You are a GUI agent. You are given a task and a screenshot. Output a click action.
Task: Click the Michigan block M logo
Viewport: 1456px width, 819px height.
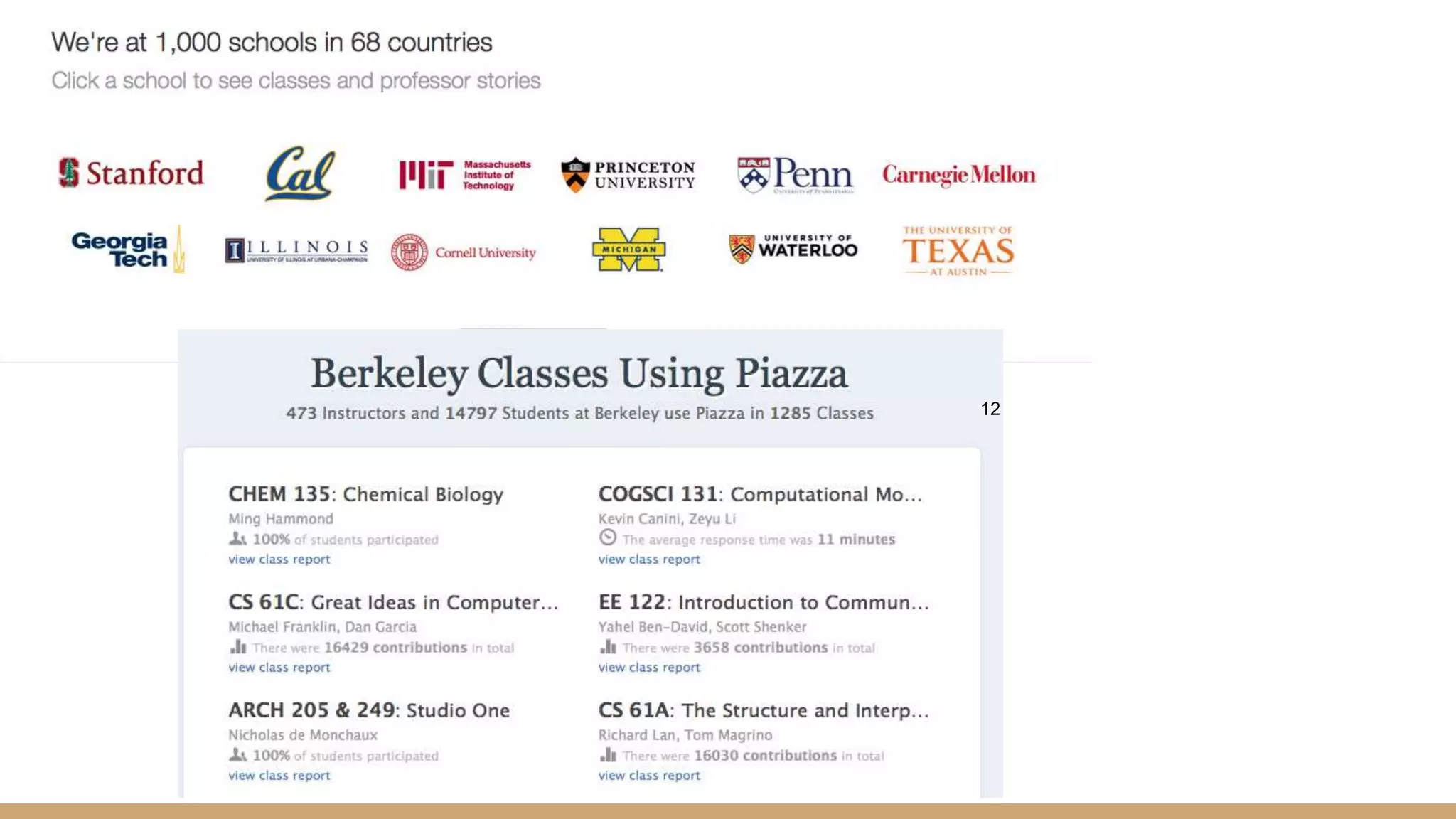click(628, 250)
